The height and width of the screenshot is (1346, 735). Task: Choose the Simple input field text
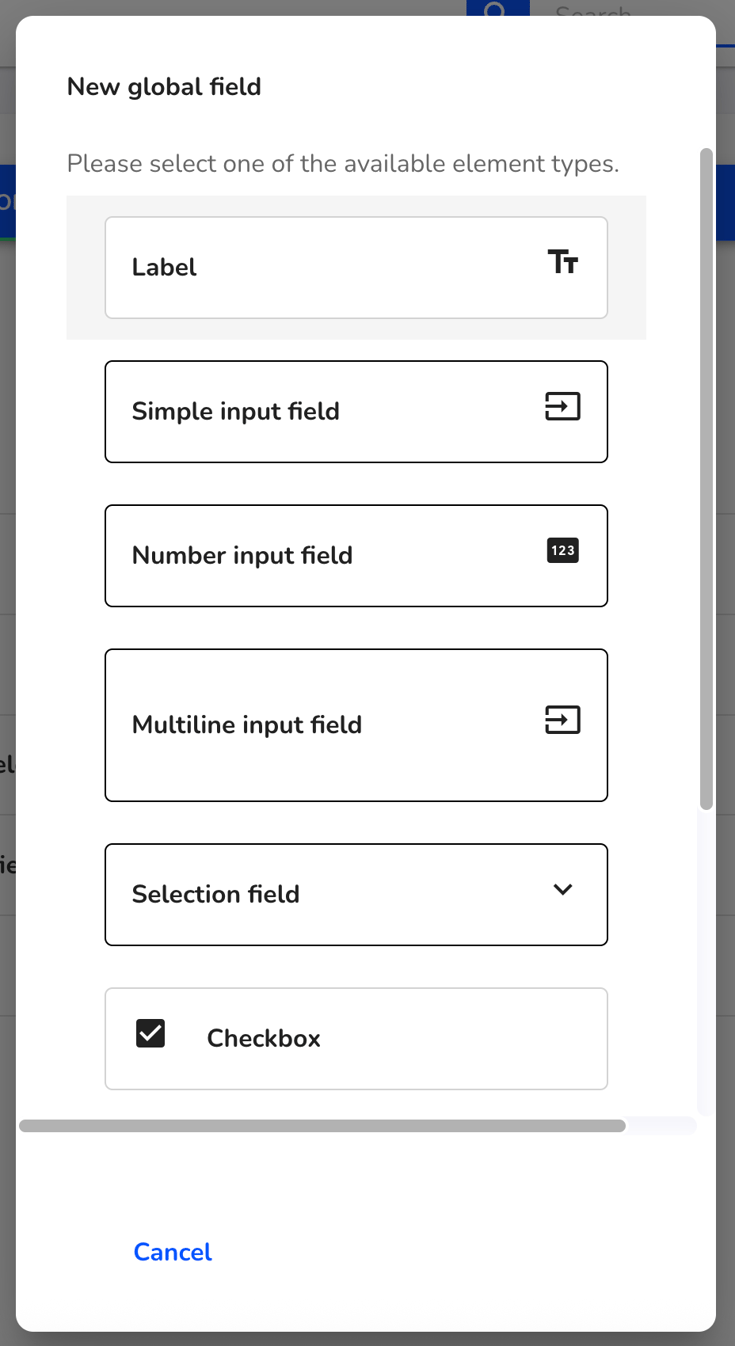(x=236, y=411)
